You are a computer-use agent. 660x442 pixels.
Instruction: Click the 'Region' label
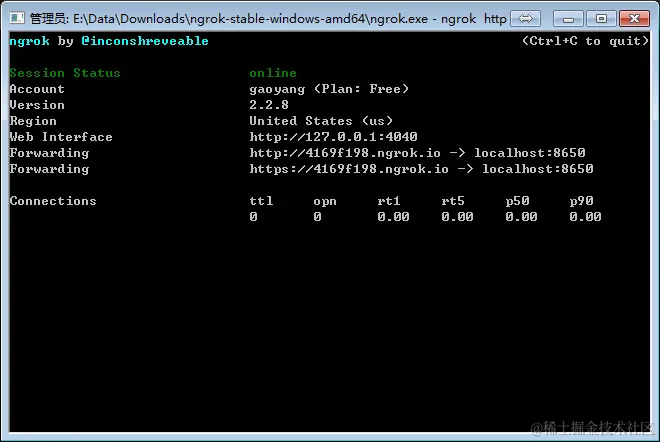pyautogui.click(x=33, y=121)
